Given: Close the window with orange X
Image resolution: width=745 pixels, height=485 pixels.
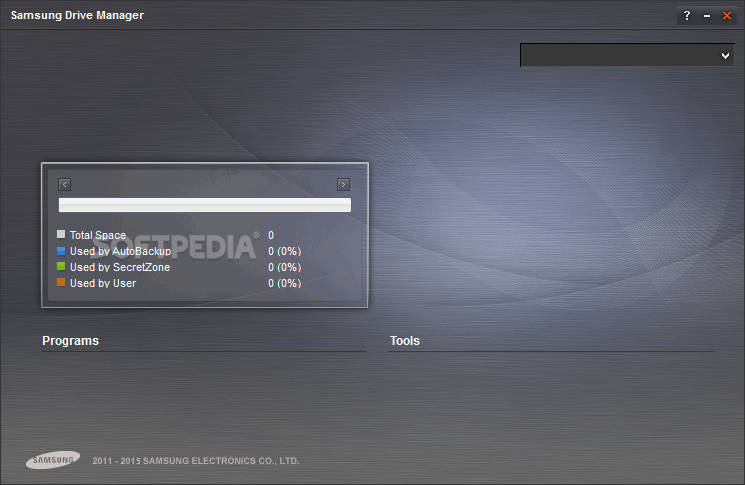Looking at the screenshot, I should pyautogui.click(x=727, y=16).
